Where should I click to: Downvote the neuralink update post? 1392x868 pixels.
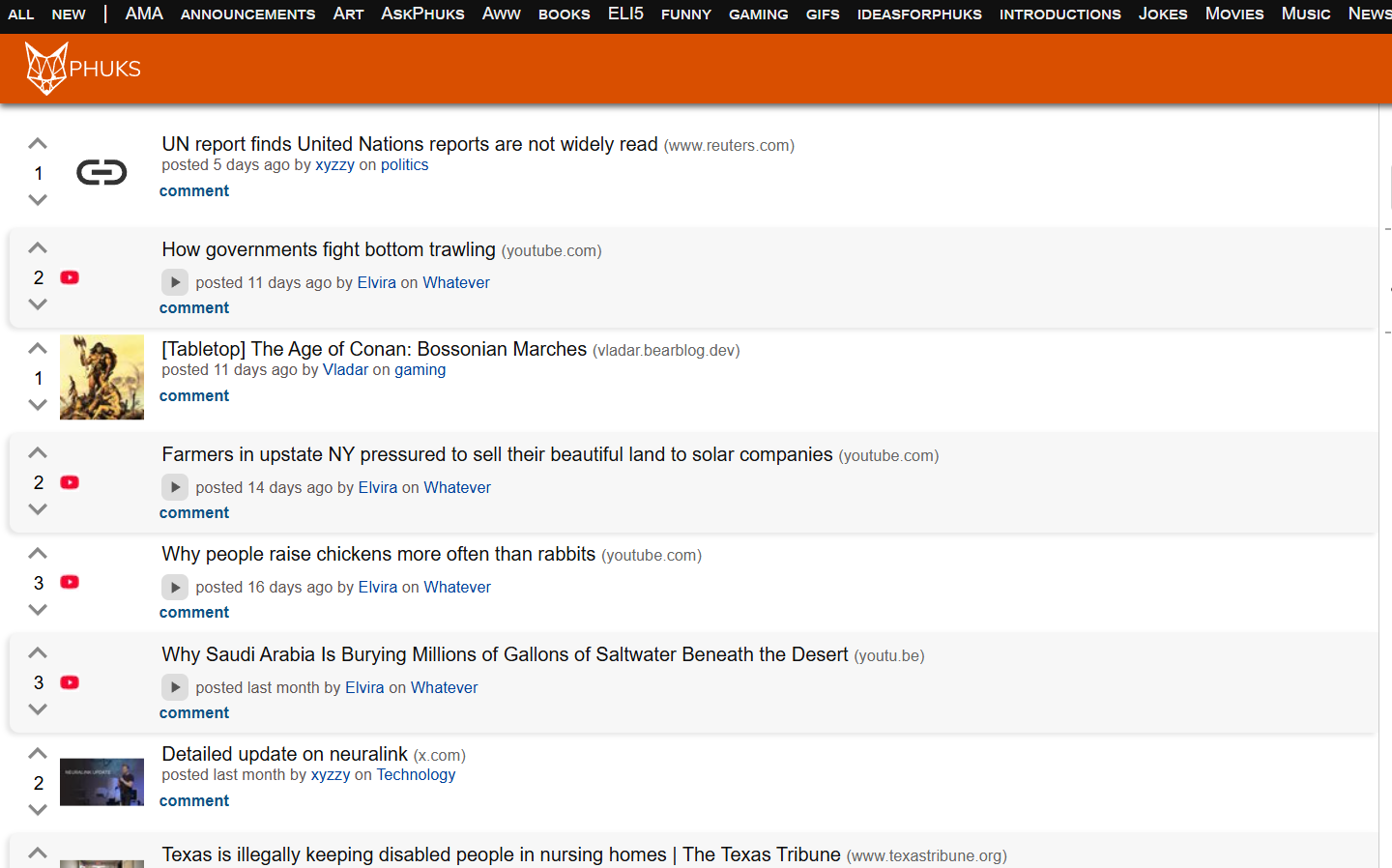click(38, 810)
